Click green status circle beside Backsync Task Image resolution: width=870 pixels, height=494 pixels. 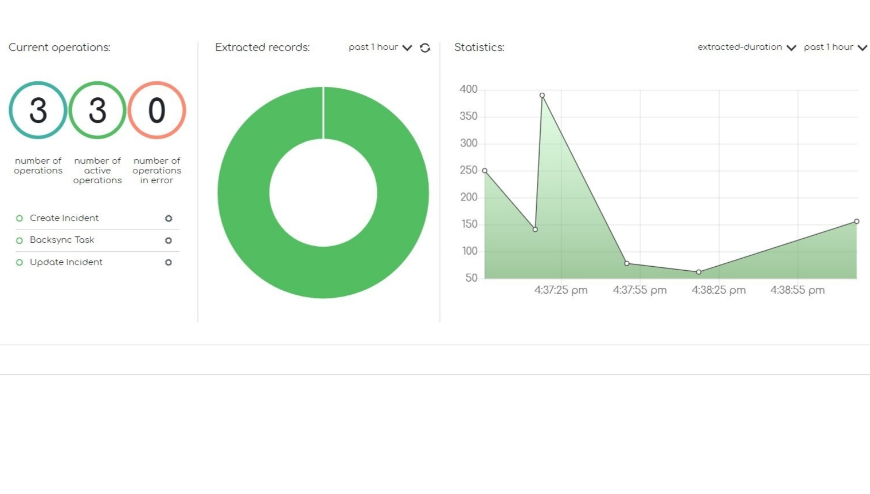coord(19,240)
